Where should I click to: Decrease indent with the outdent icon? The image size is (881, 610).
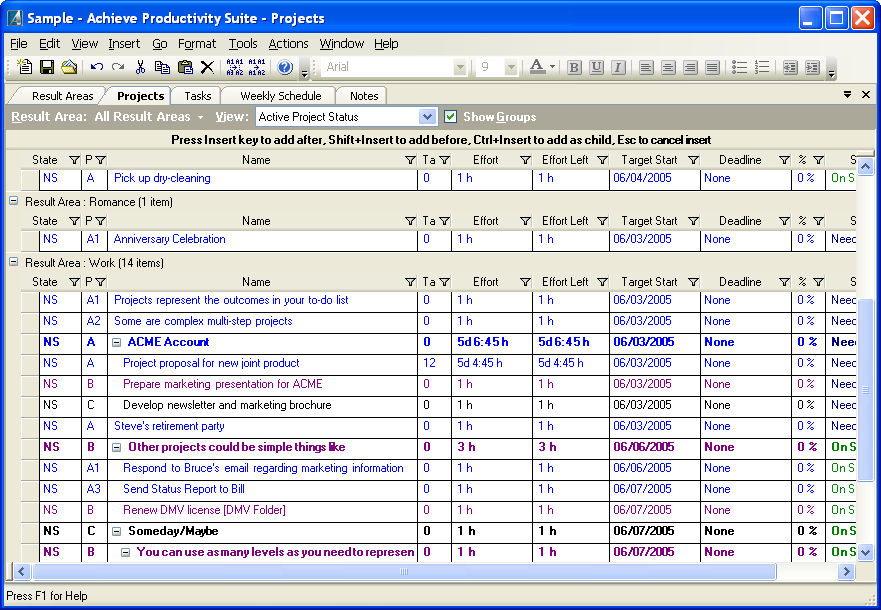click(x=790, y=67)
